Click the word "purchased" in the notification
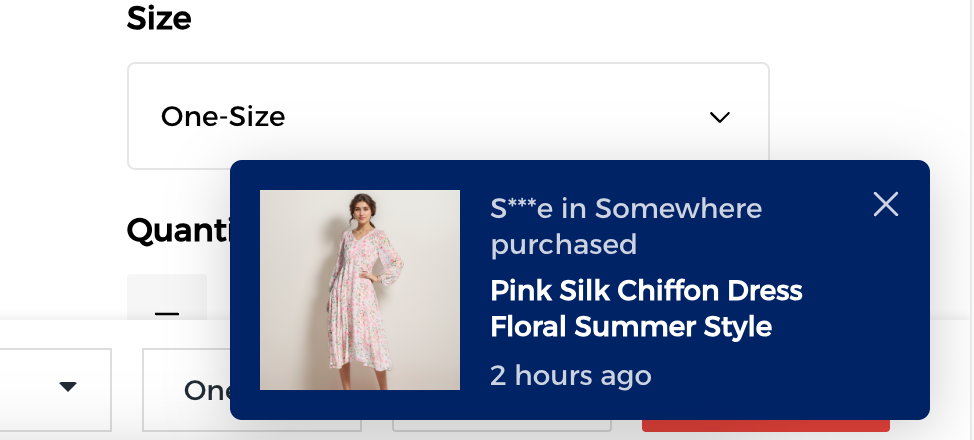Screen dimensions: 974x440 pos(563,244)
